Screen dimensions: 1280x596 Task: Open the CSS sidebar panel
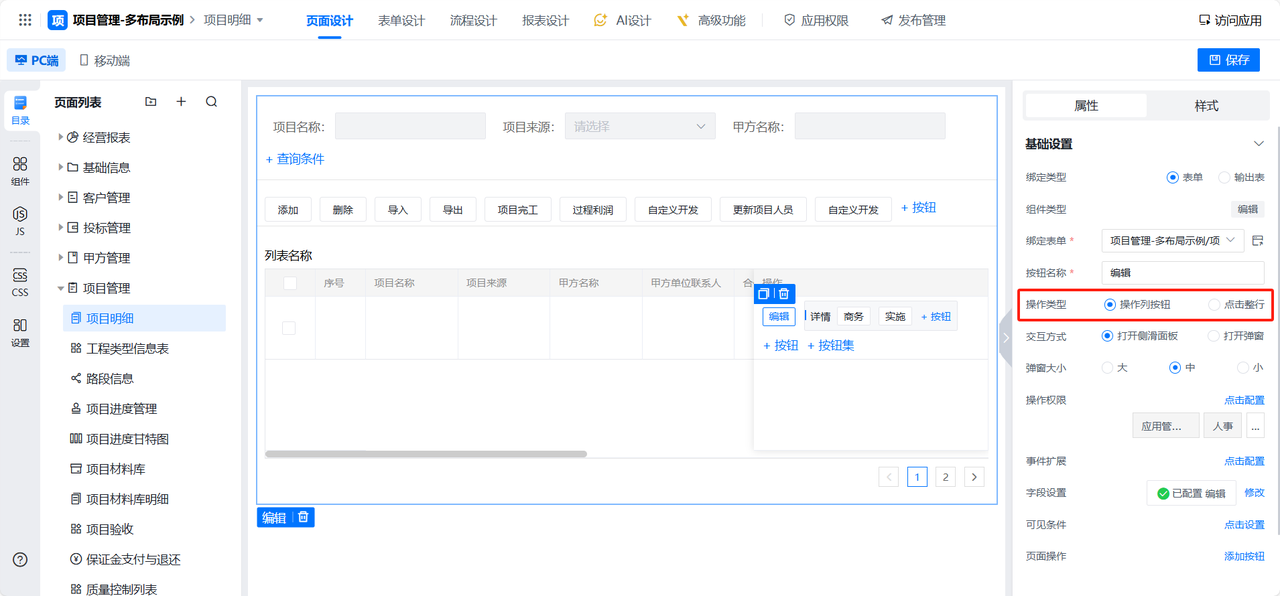pyautogui.click(x=20, y=283)
